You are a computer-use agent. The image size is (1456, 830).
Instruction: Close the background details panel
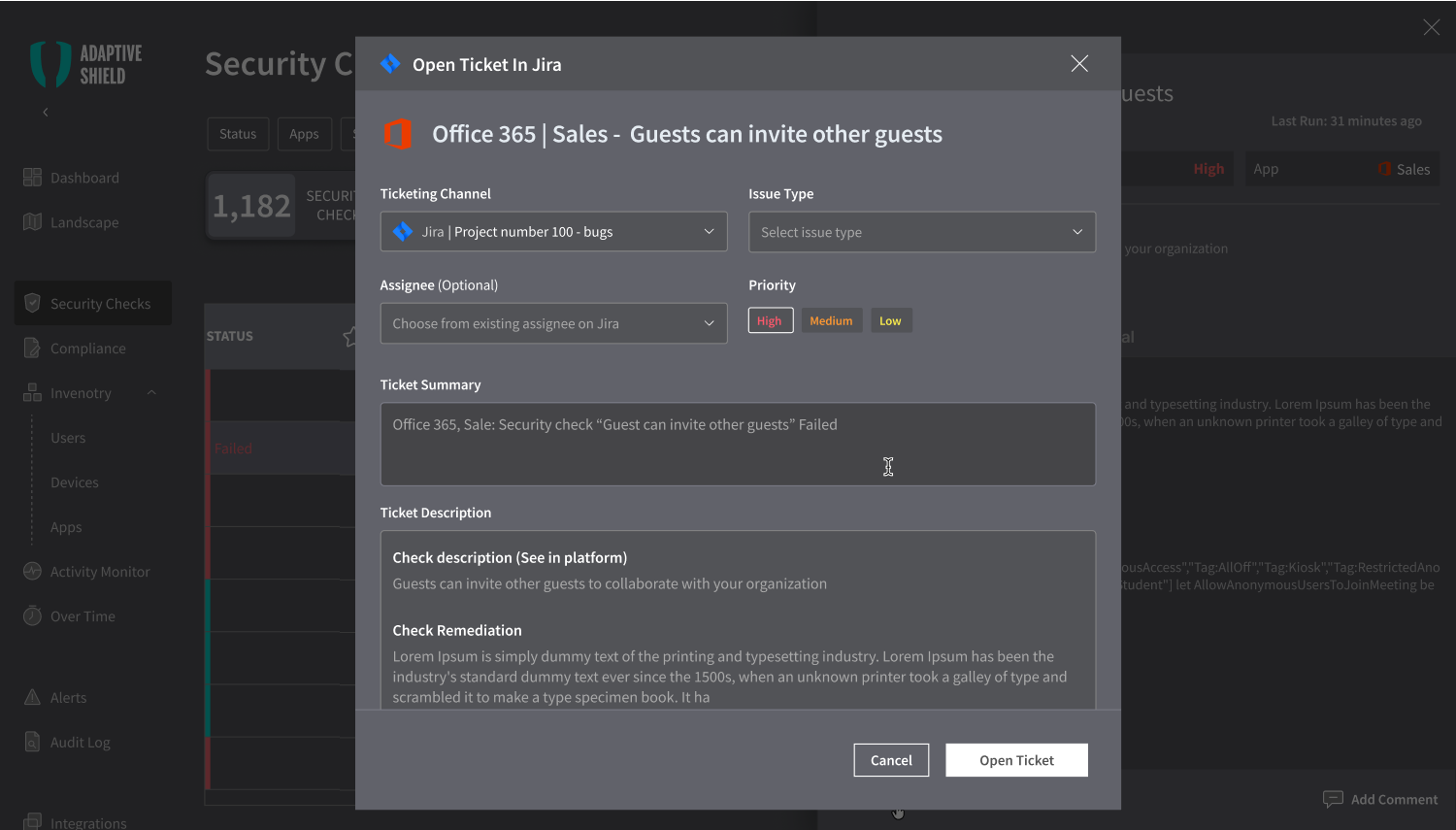(x=1432, y=27)
